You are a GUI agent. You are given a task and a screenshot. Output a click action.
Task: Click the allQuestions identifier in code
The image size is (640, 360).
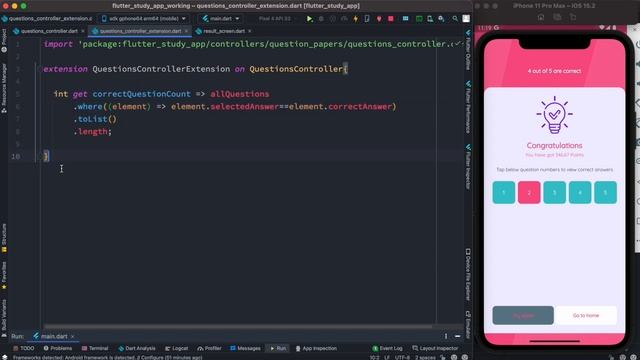[240, 94]
